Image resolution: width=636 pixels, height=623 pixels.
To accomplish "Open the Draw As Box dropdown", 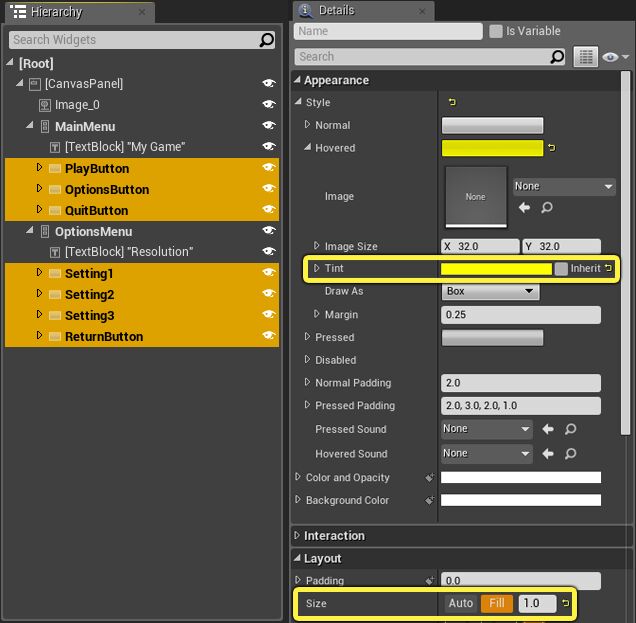I will coord(490,291).
